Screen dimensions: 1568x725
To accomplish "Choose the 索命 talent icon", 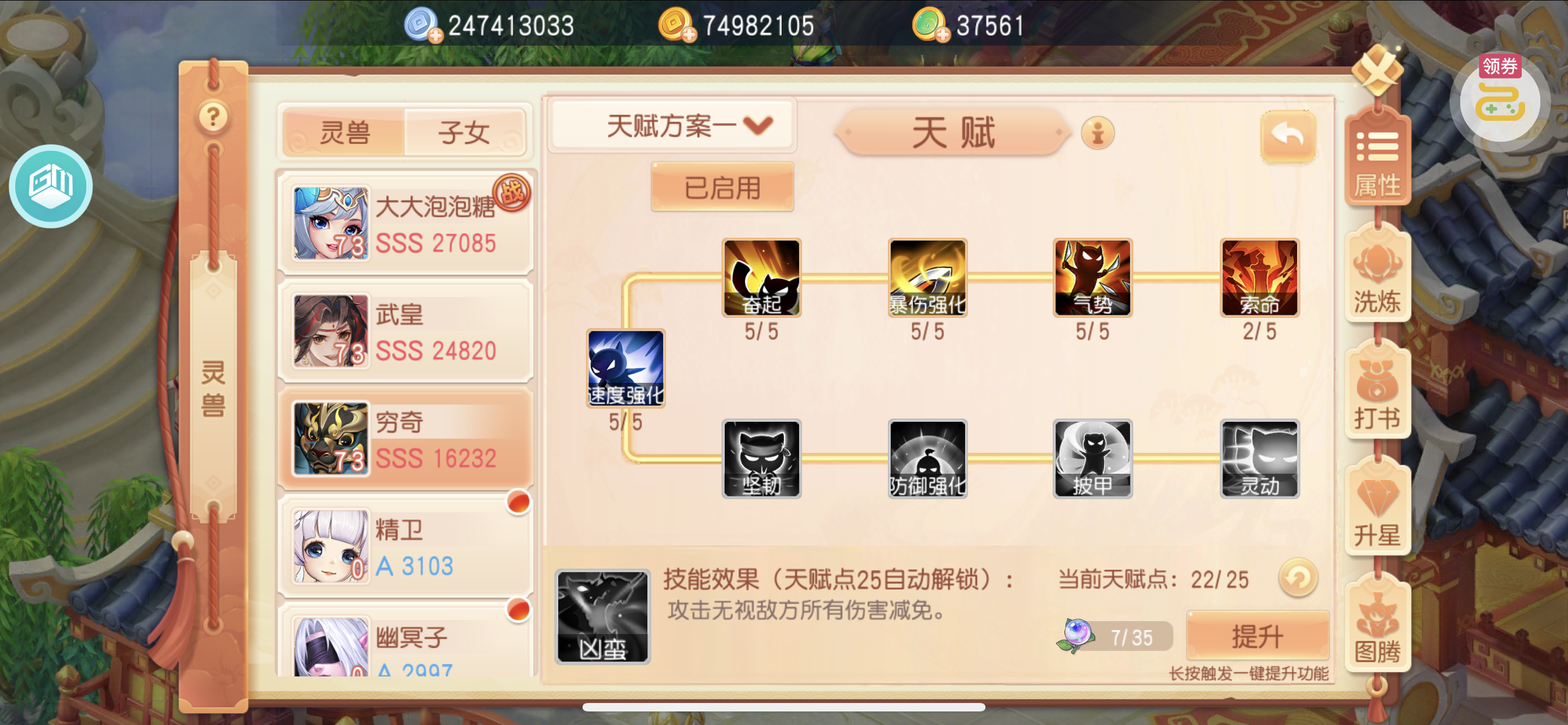I will coord(1259,278).
